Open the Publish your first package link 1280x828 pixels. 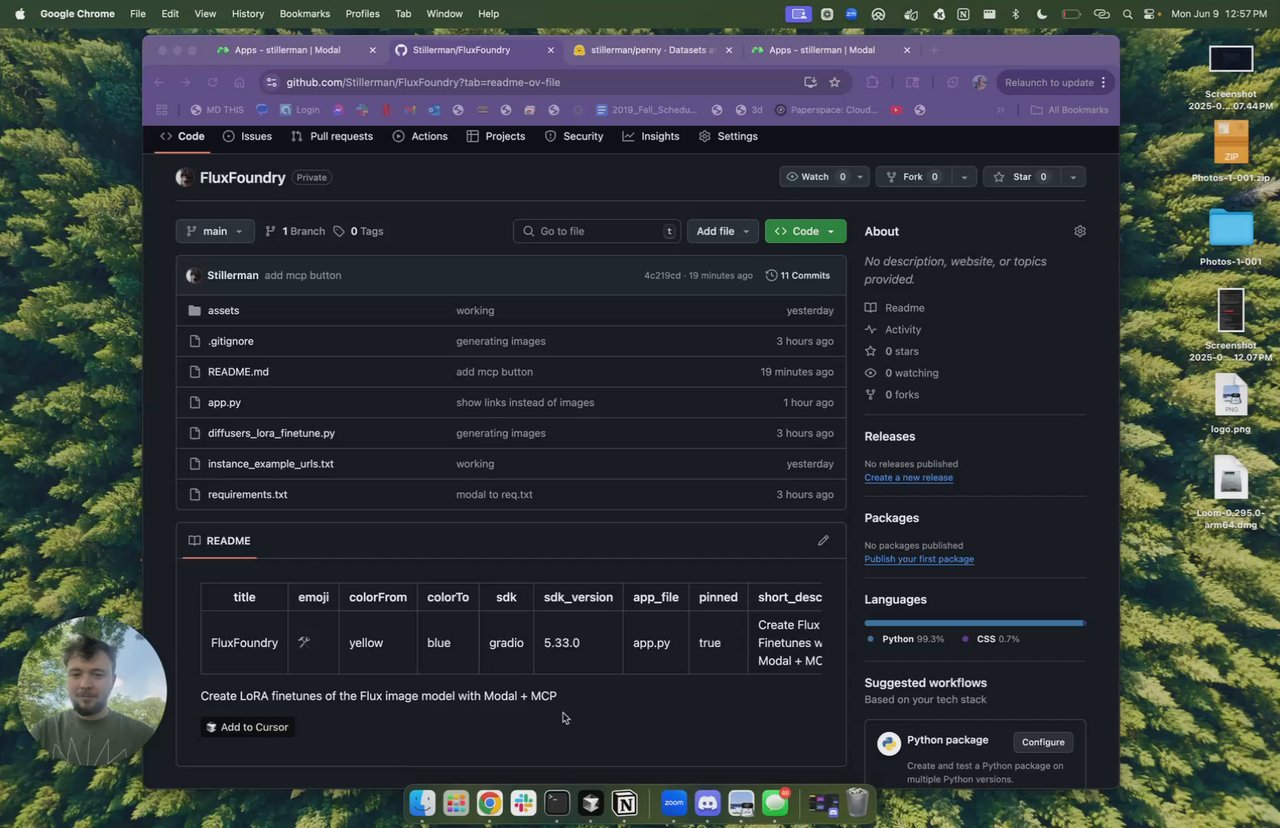coord(919,559)
